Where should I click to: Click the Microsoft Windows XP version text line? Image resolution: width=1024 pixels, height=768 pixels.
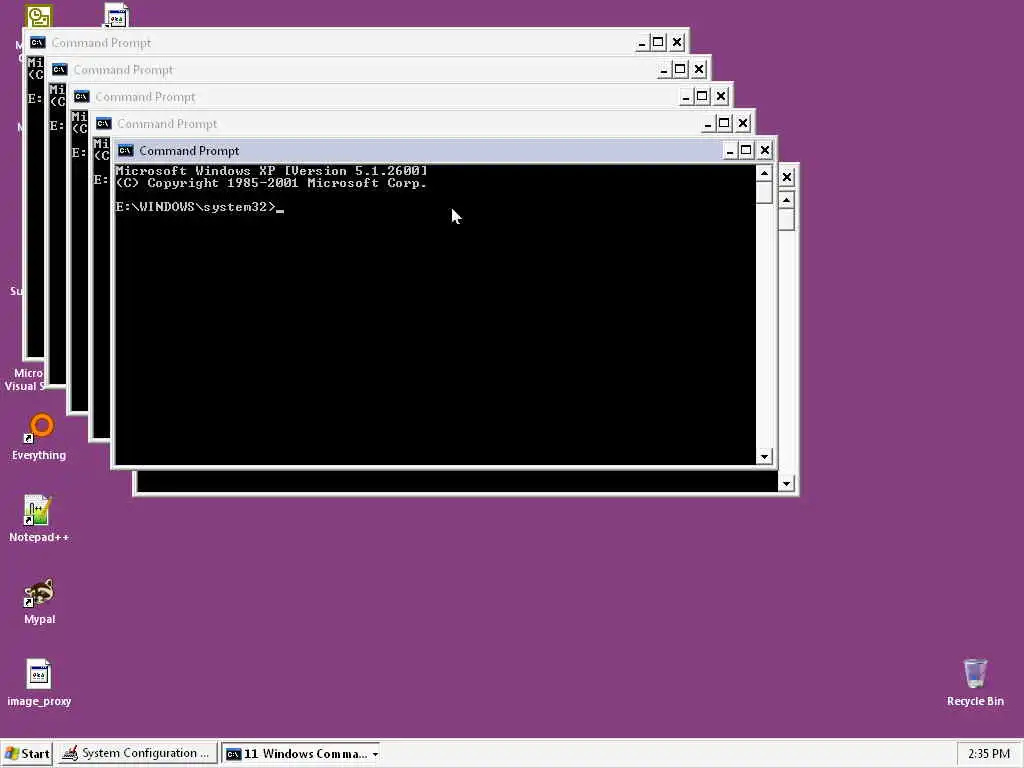[x=271, y=171]
